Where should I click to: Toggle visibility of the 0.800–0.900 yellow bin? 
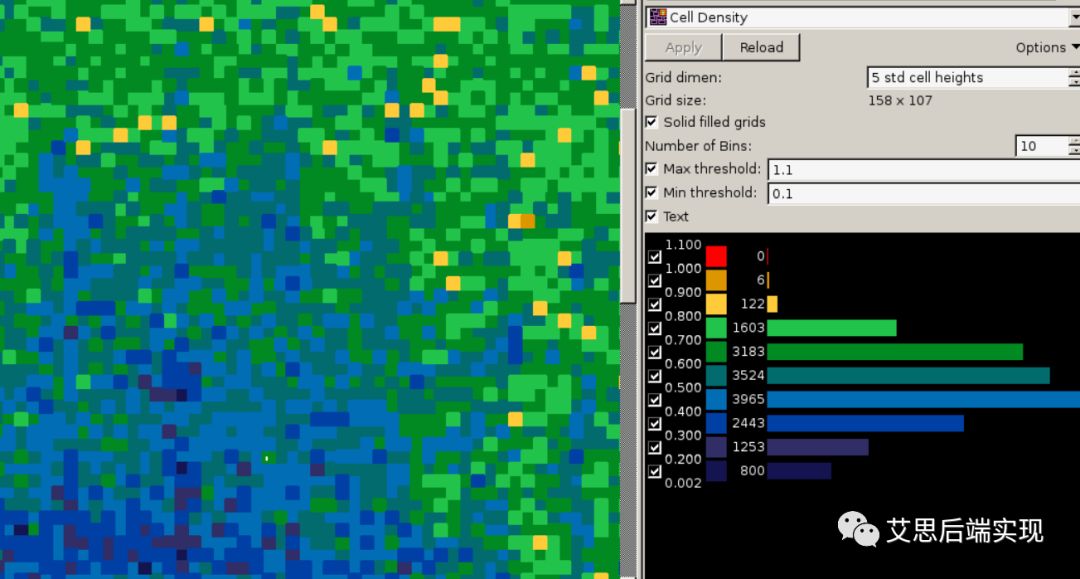655,304
